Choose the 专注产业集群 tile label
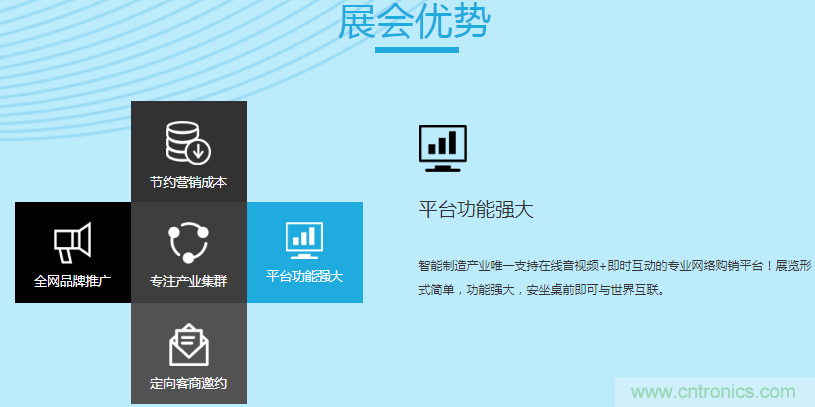Viewport: 815px width, 407px height. [x=188, y=281]
